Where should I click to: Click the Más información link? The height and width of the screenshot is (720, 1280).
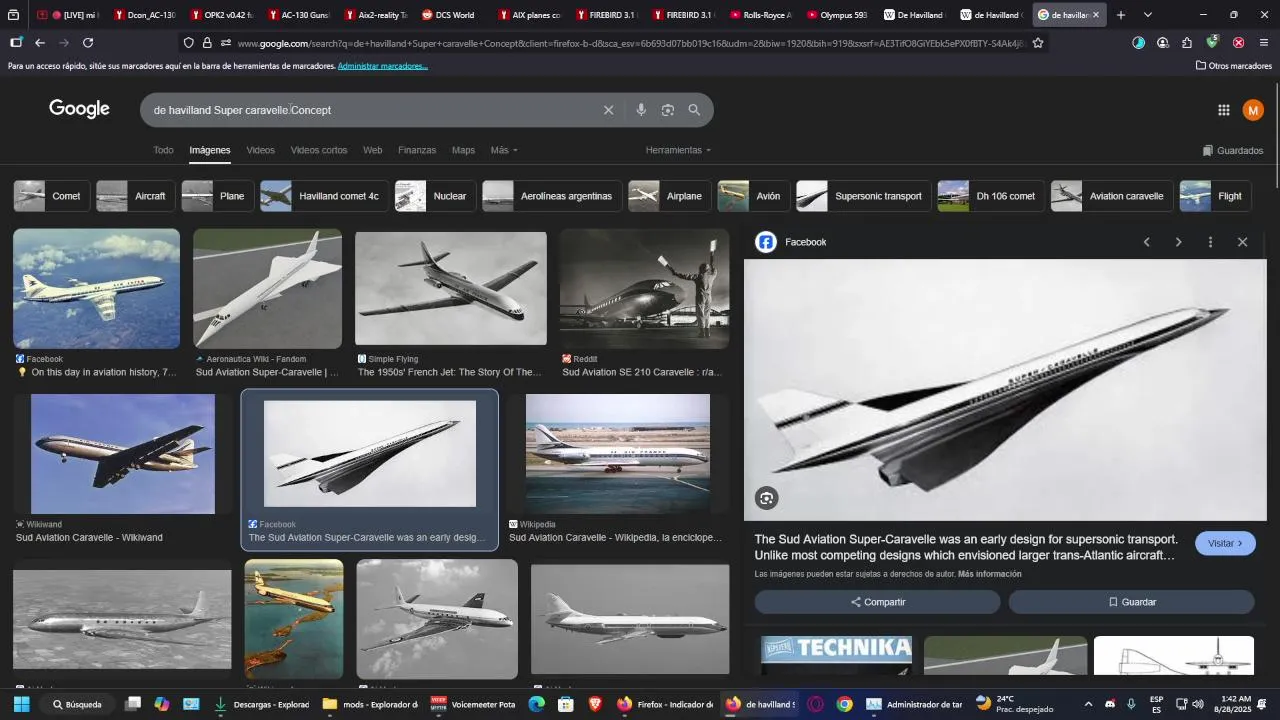coord(990,574)
